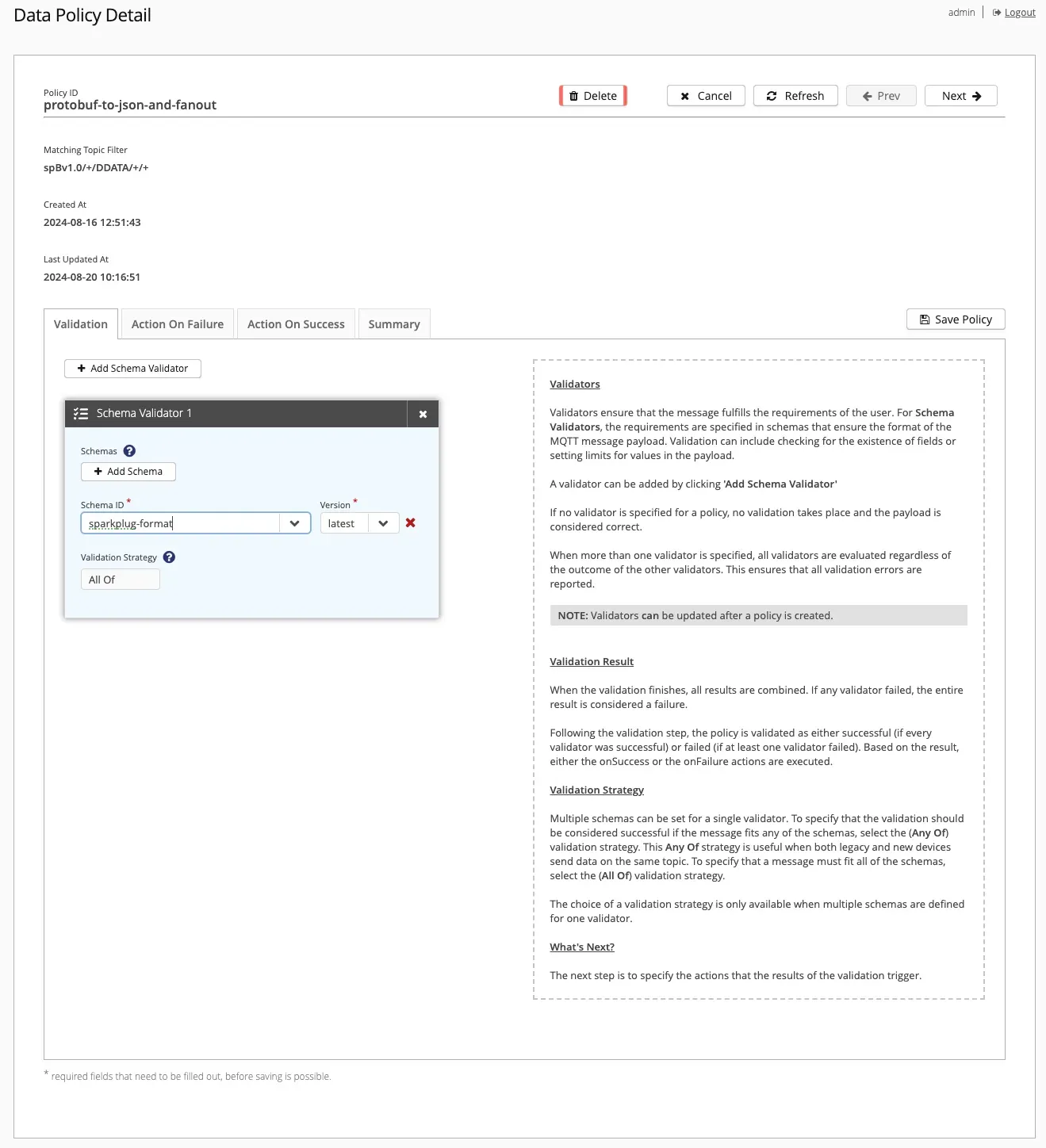Click the help icon next to Schemas
This screenshot has height=1148, width=1046.
pyautogui.click(x=128, y=450)
